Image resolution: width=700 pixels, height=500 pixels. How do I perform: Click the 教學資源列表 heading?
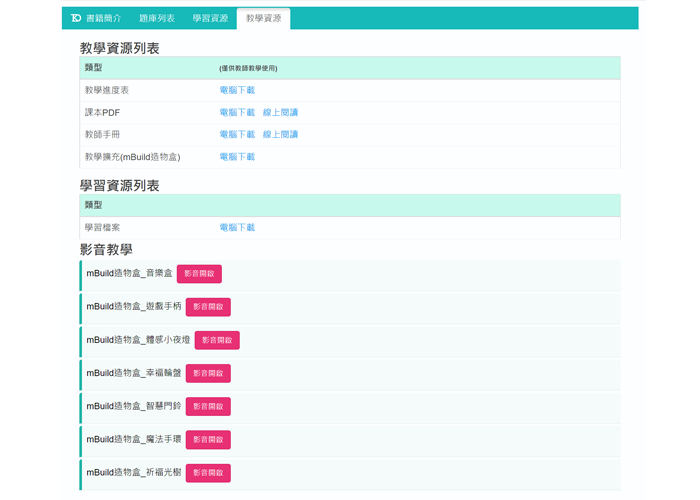click(119, 48)
